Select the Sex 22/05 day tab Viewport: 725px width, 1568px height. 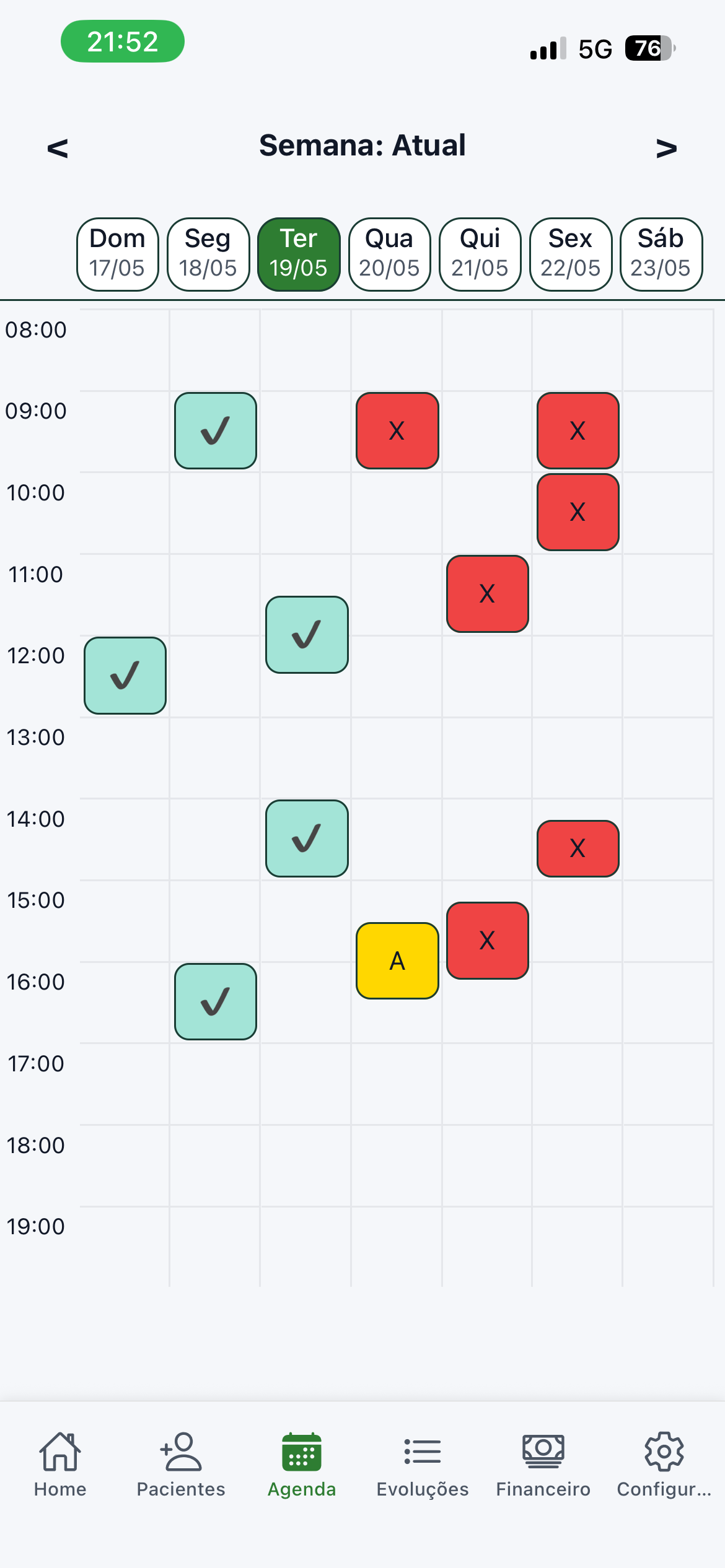pyautogui.click(x=571, y=254)
